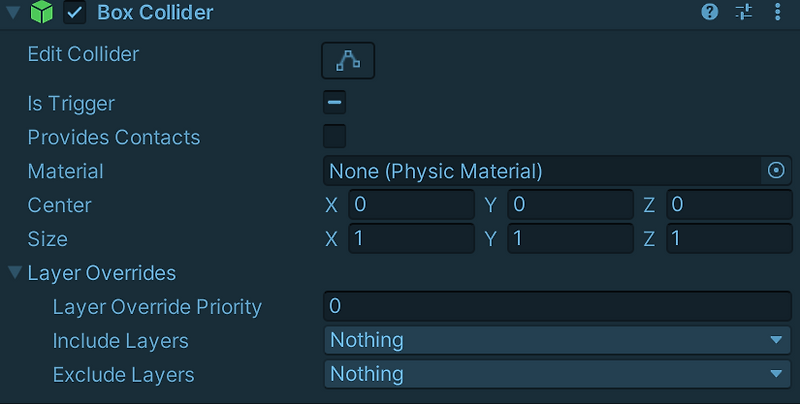Toggle the Is Trigger checkbox
This screenshot has width=800, height=404.
click(x=335, y=103)
